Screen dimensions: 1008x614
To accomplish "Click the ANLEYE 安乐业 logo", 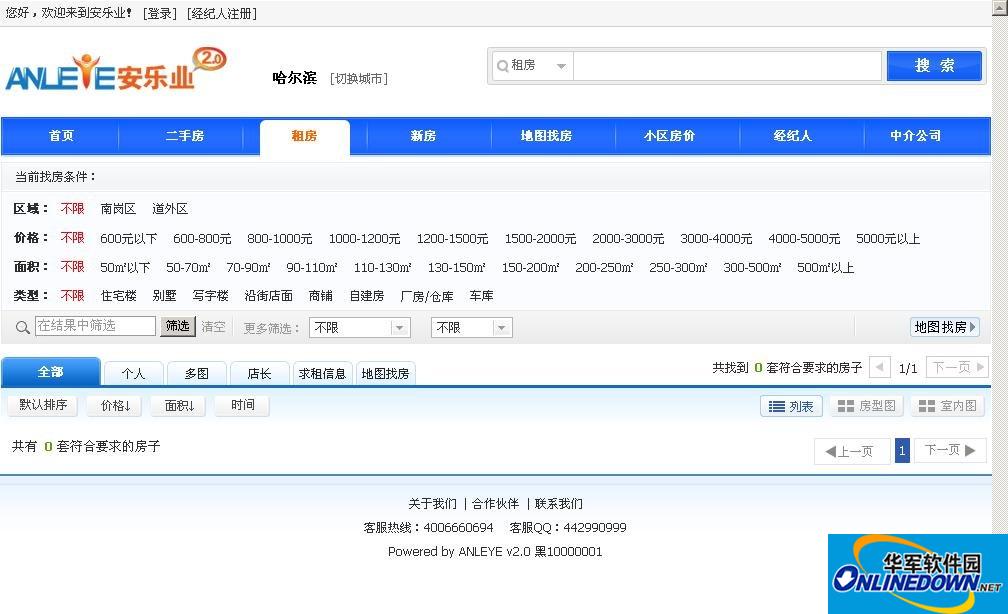I will [115, 70].
